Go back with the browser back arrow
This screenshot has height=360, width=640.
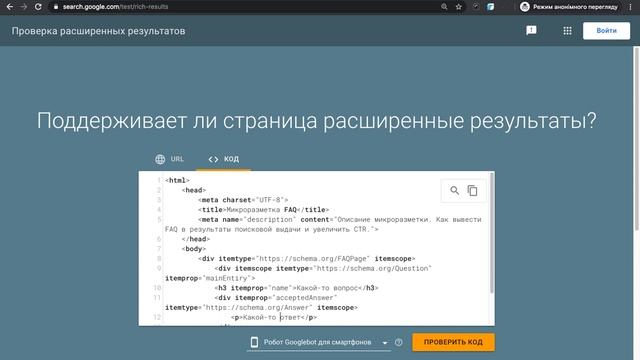click(x=9, y=7)
